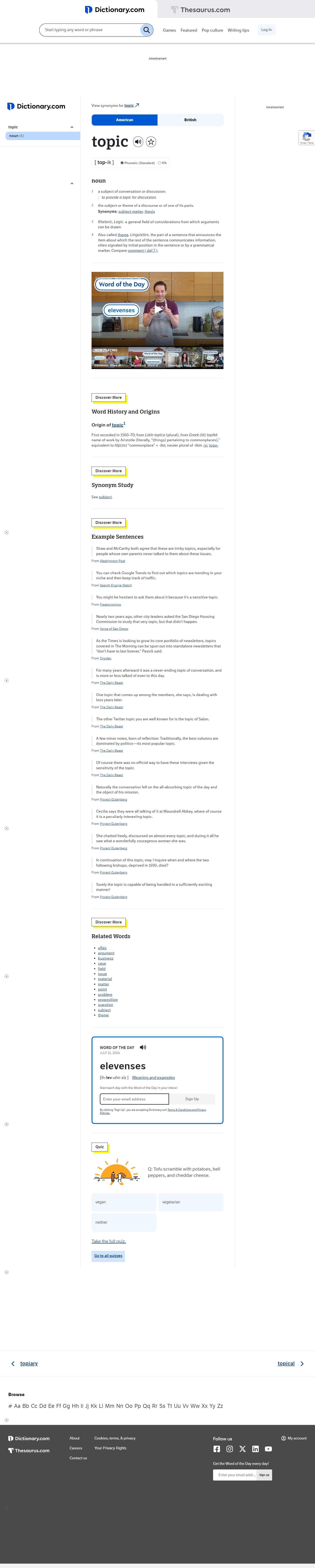Open related word argument
This screenshot has height=1568, width=315.
(x=106, y=953)
